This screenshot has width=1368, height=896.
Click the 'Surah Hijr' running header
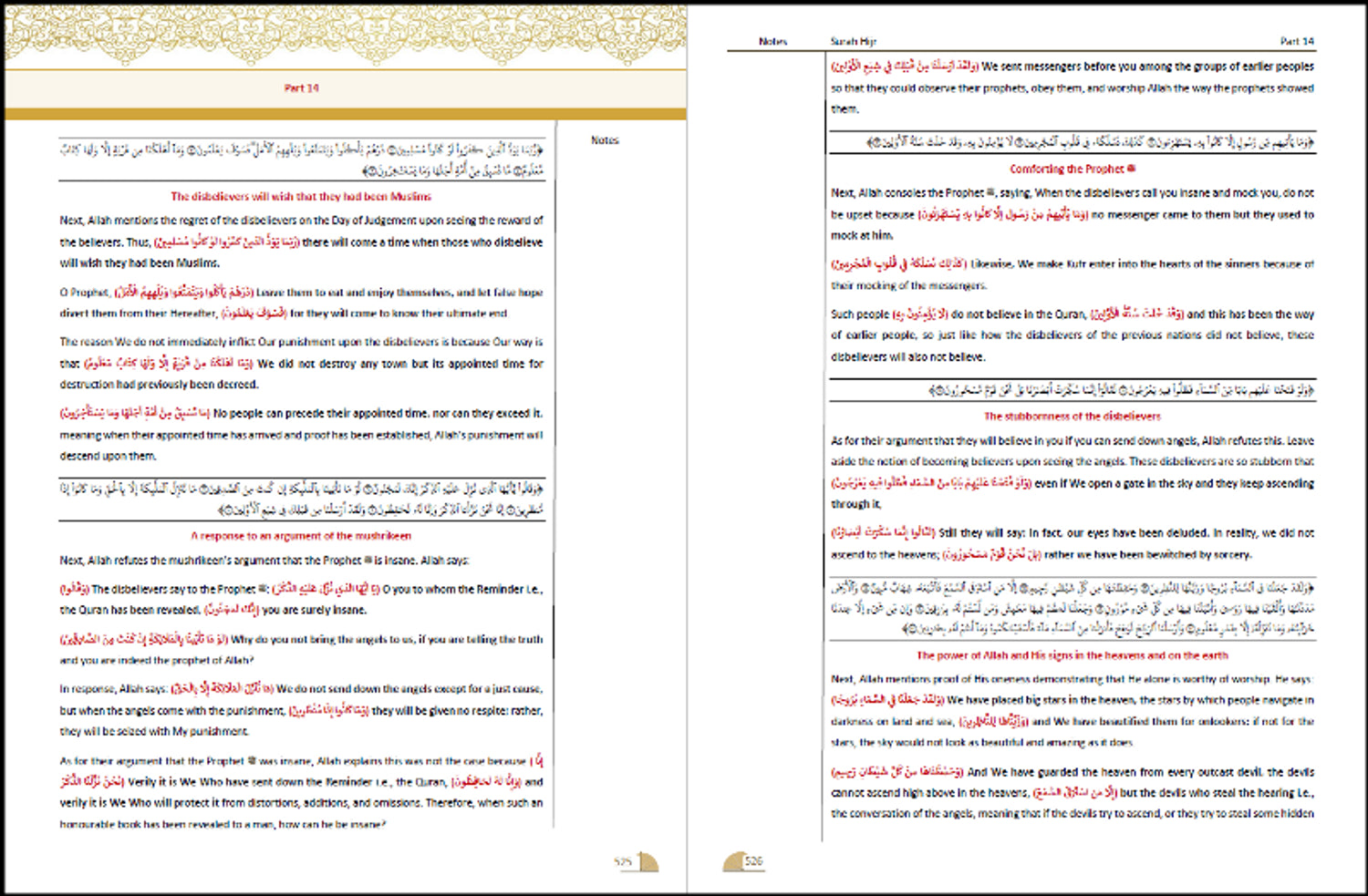click(x=853, y=41)
